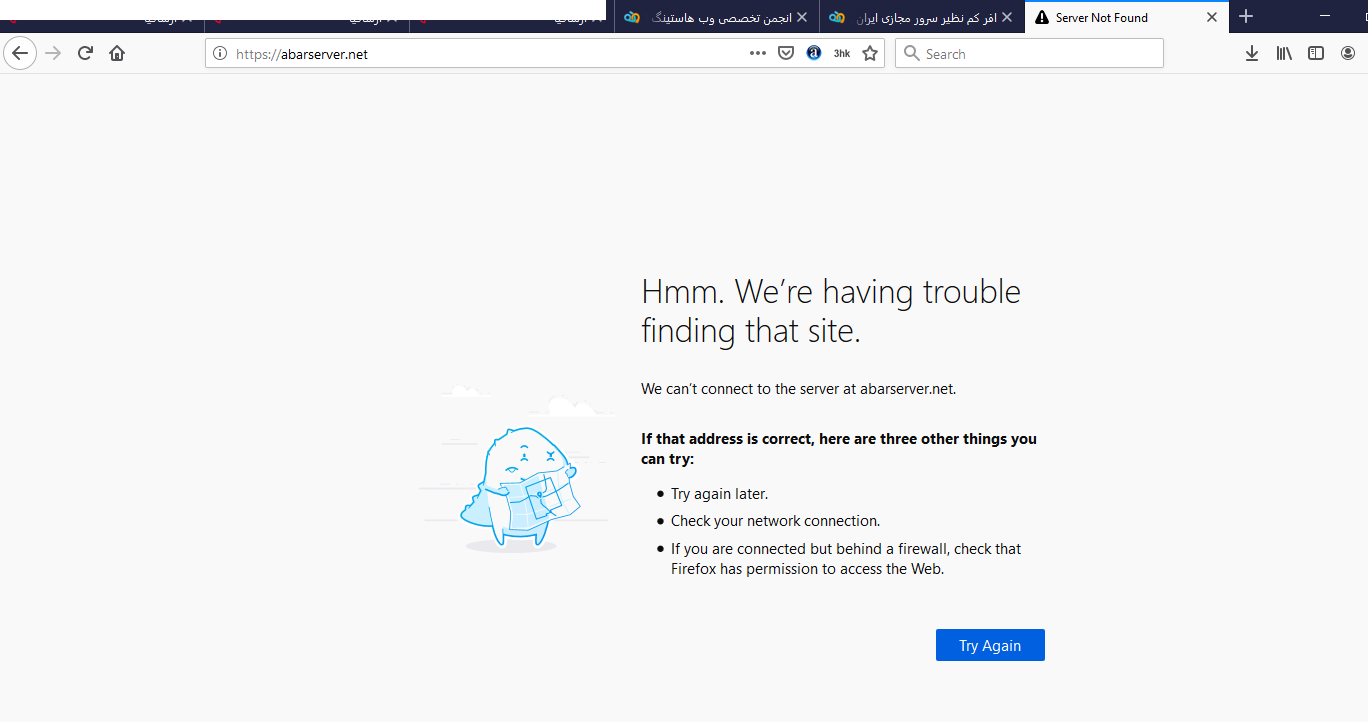Focus the Search input field
The image size is (1368, 722).
coord(1029,53)
